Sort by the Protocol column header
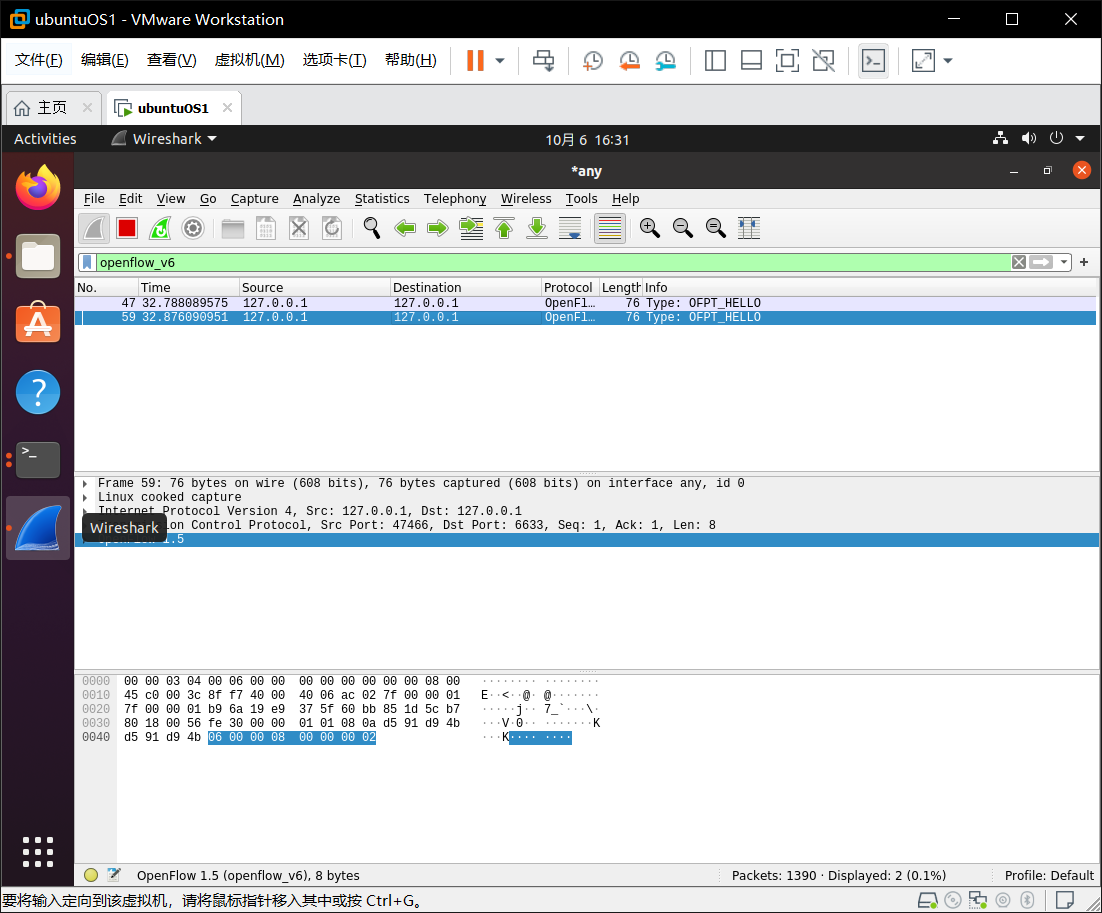The image size is (1102, 913). tap(569, 287)
